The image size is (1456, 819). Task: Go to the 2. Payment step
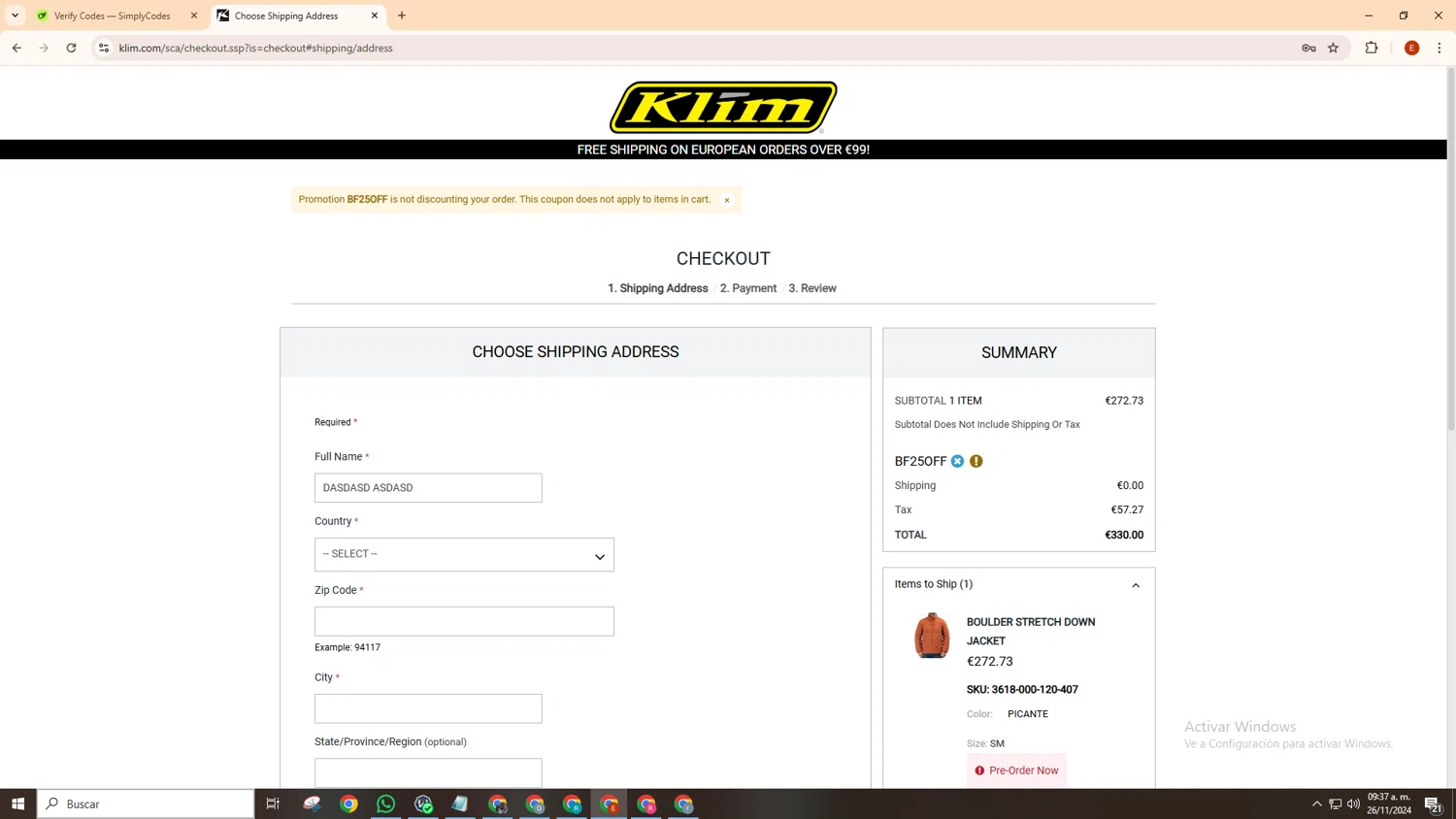coord(748,288)
